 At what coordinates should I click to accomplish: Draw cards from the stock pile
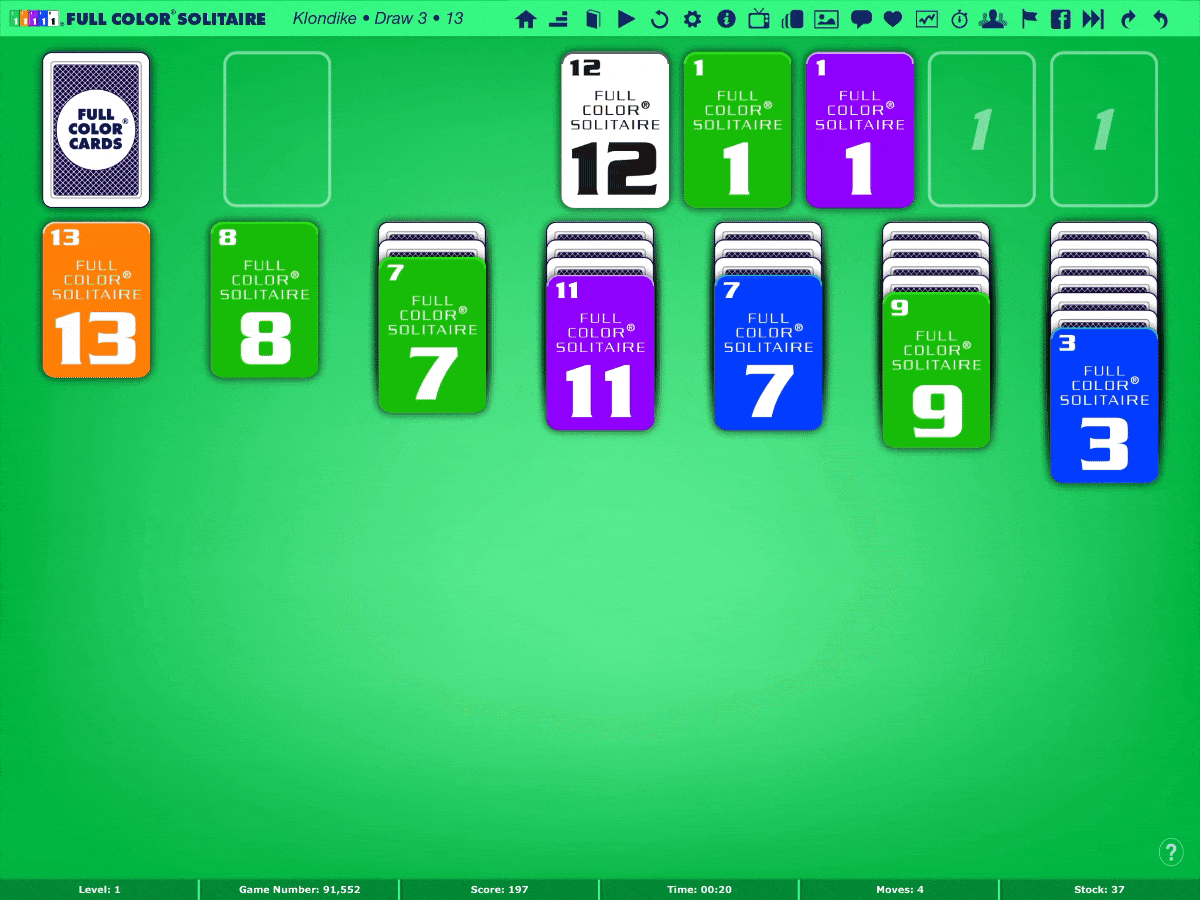[x=96, y=130]
